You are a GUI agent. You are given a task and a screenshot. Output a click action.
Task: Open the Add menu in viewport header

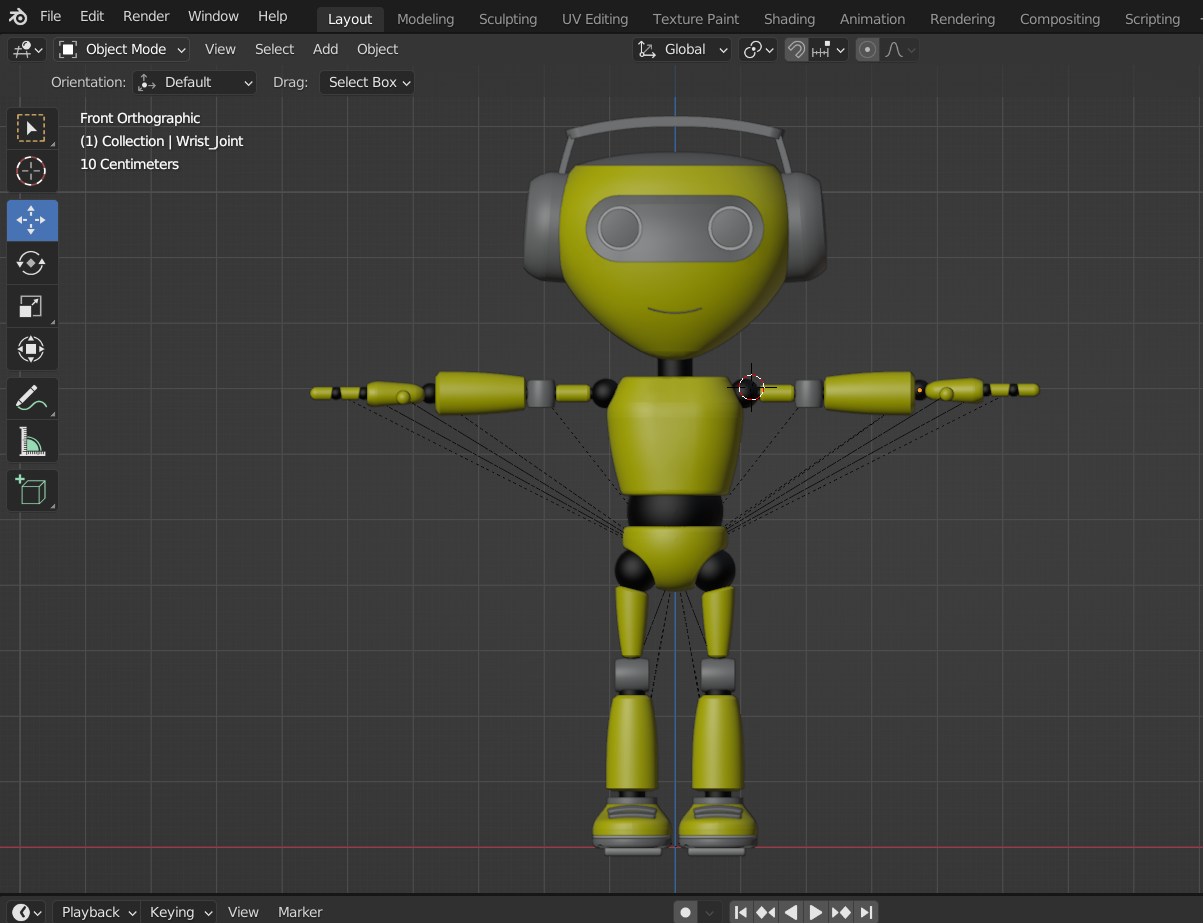[325, 49]
